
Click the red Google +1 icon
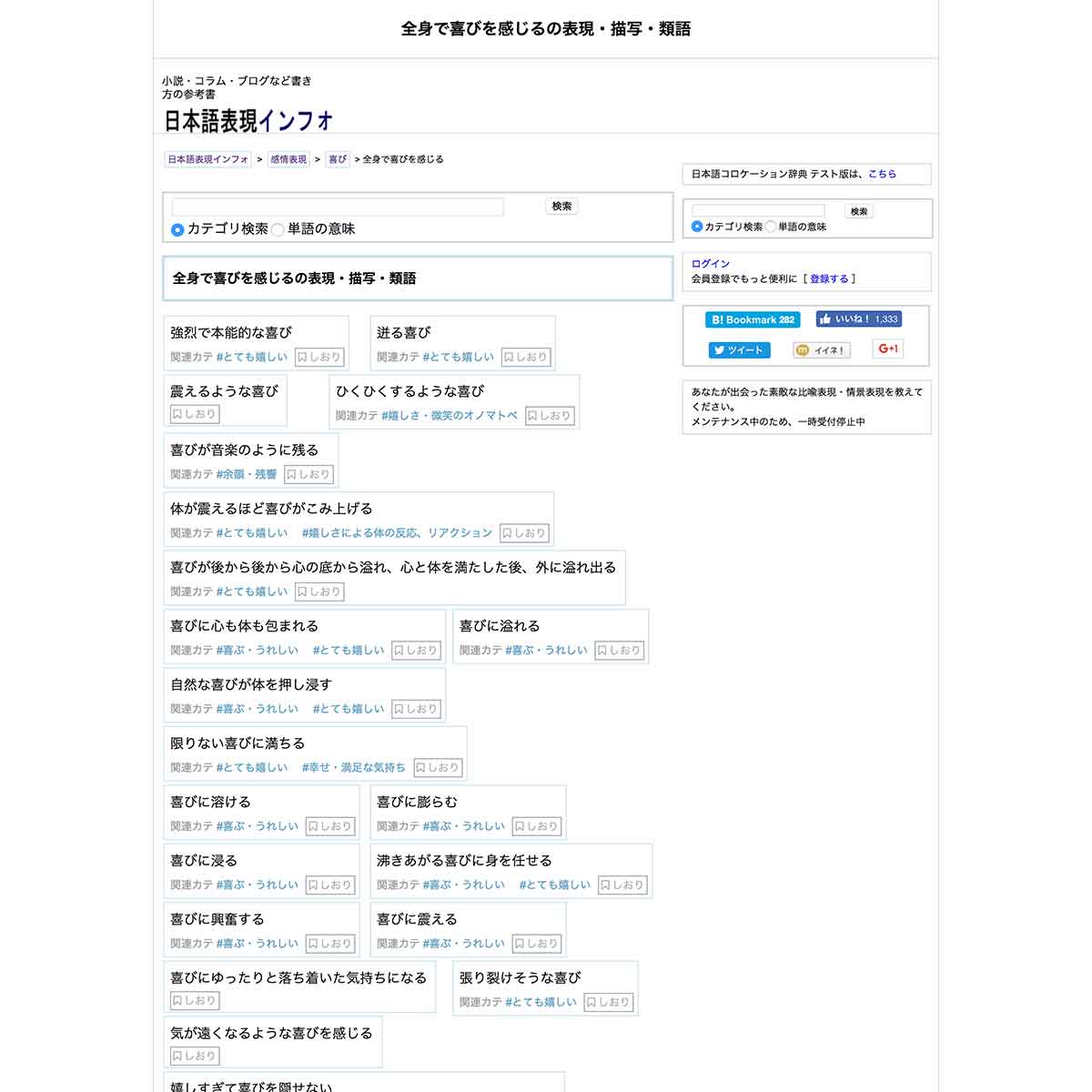click(x=887, y=348)
